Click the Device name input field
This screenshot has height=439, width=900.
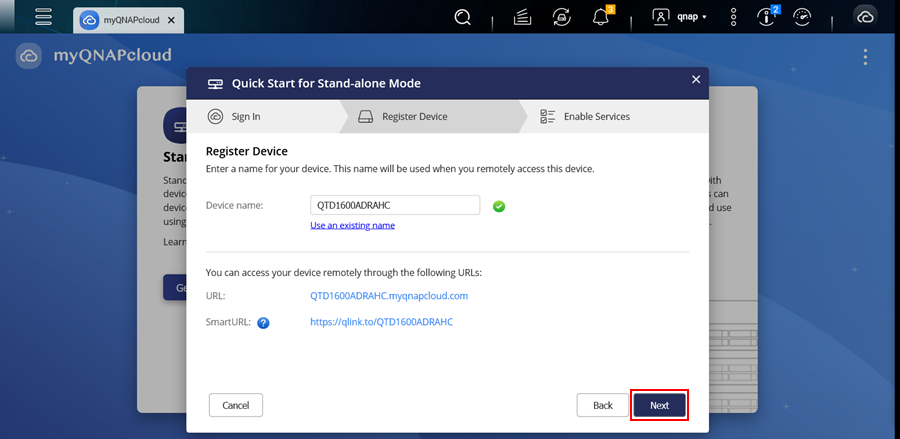(x=395, y=205)
